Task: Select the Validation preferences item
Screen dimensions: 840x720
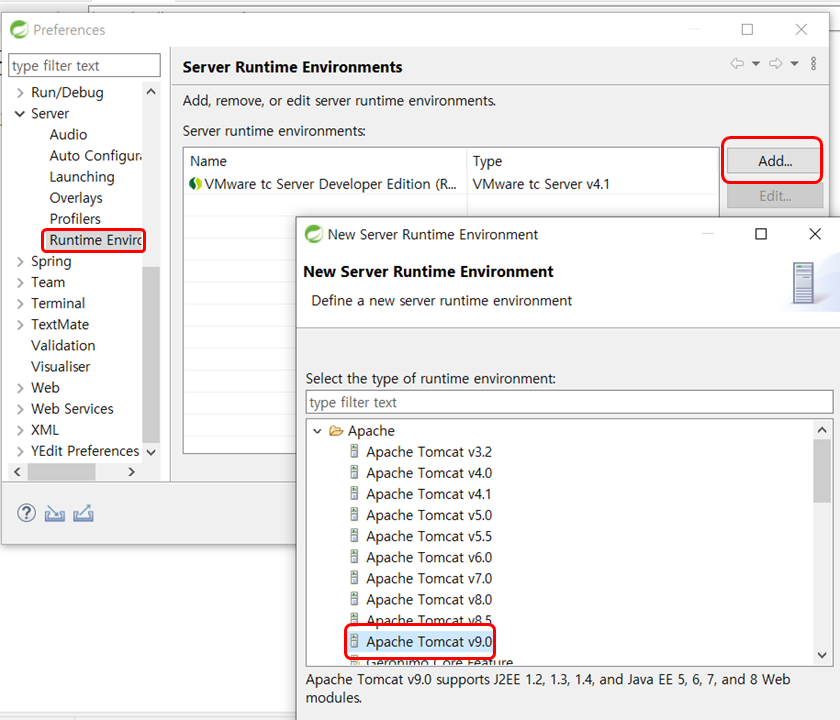Action: pyautogui.click(x=63, y=346)
